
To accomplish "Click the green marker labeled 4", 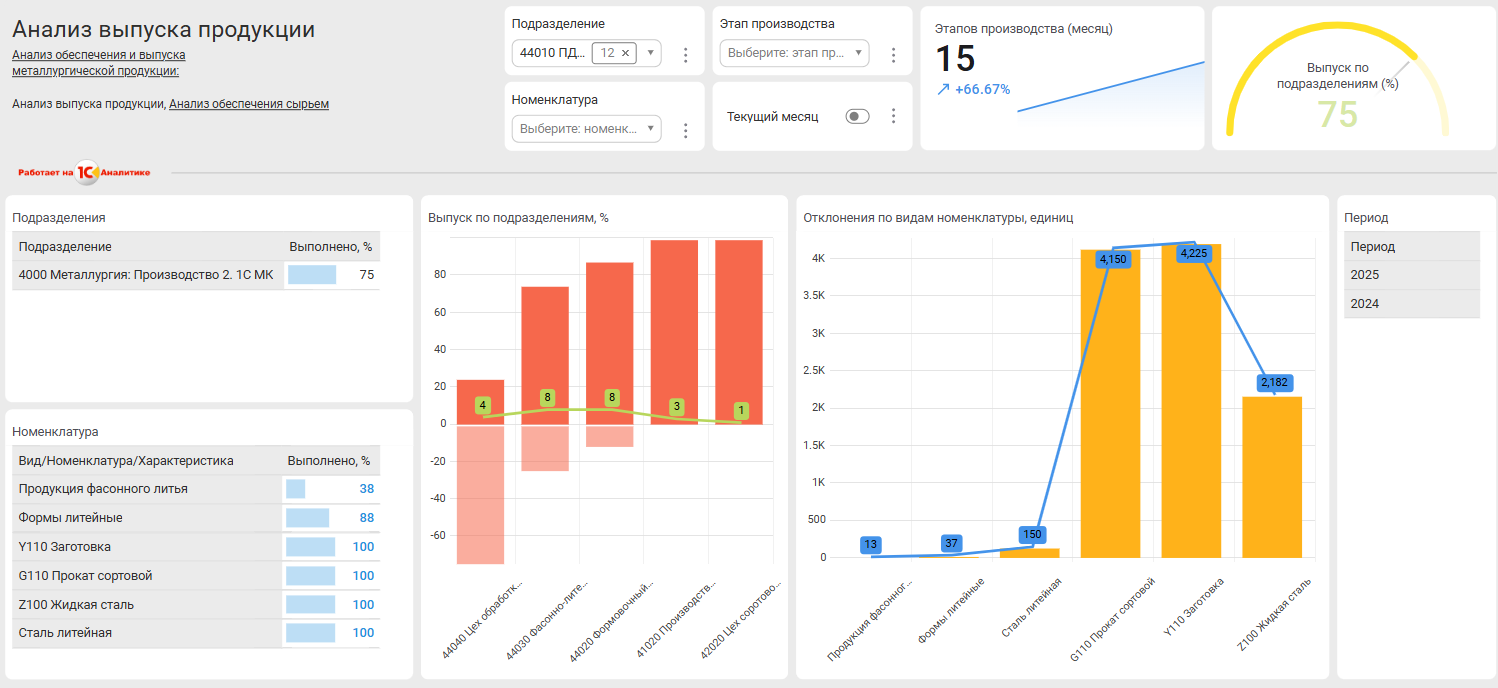I will pos(483,406).
